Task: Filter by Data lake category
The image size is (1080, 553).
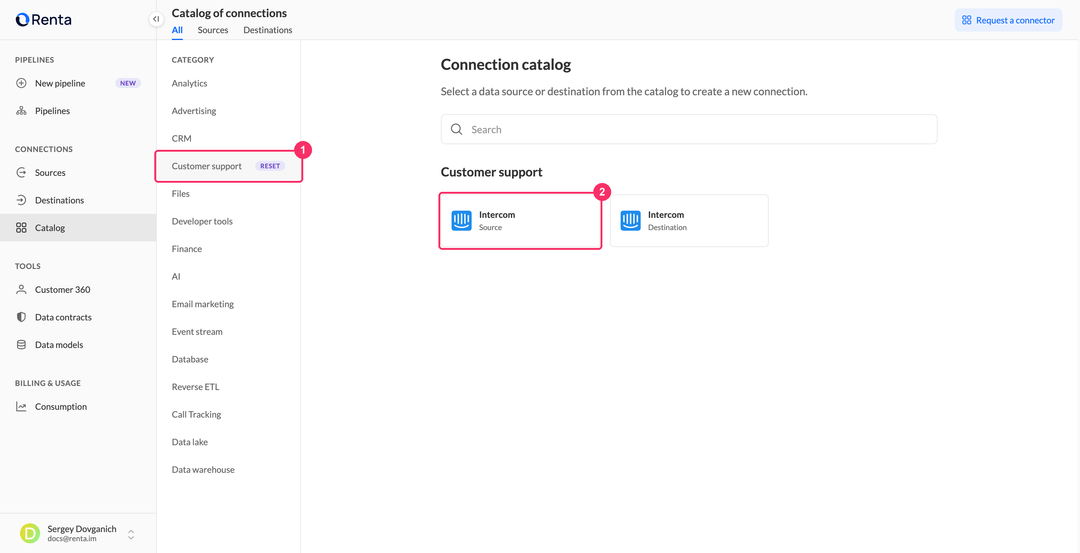Action: (189, 441)
